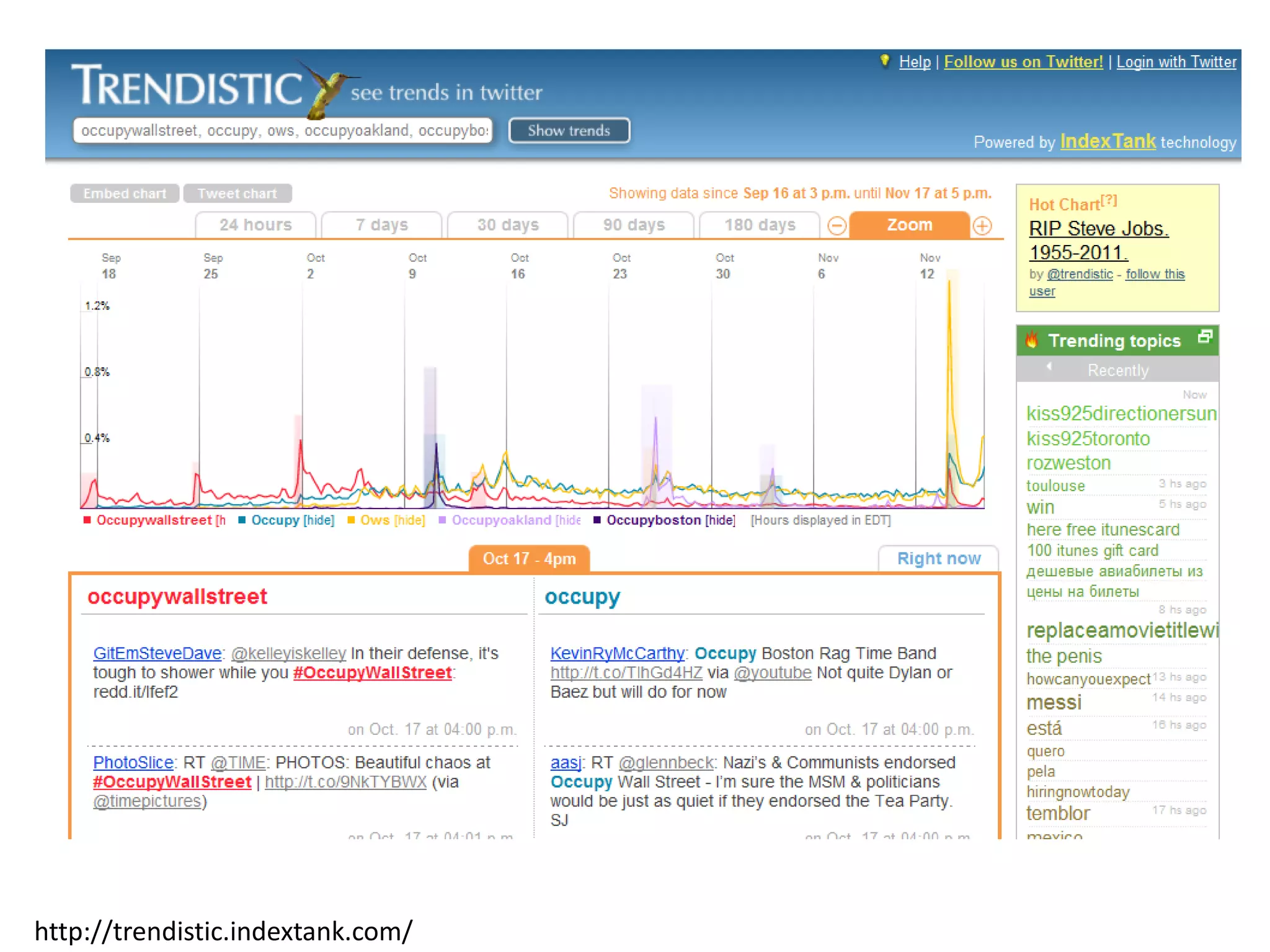Screen dimensions: 1270x952
Task: Click the red Occupywallstreet legend square
Action: 87,520
